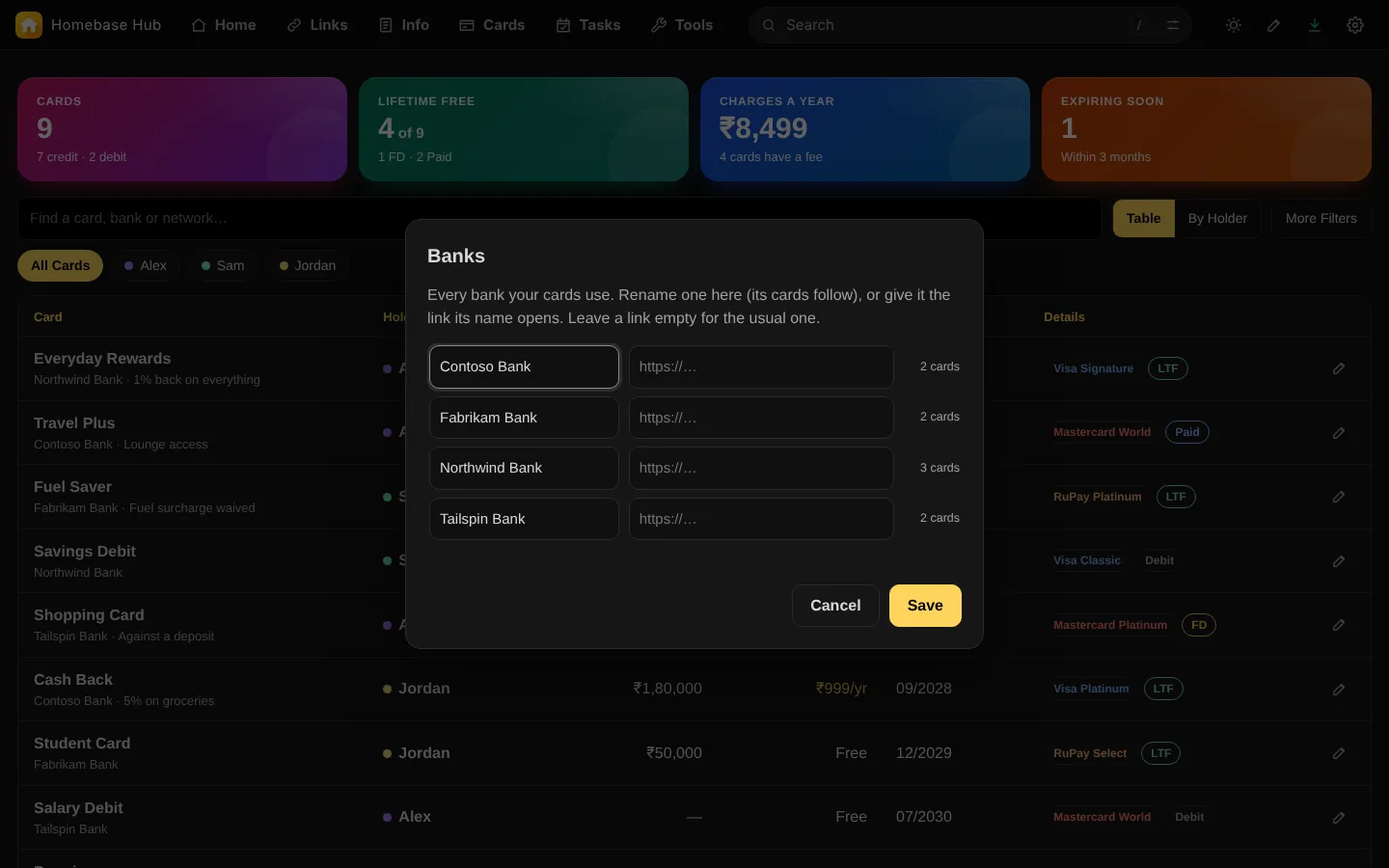Select the All Cards filter chip

(x=60, y=265)
